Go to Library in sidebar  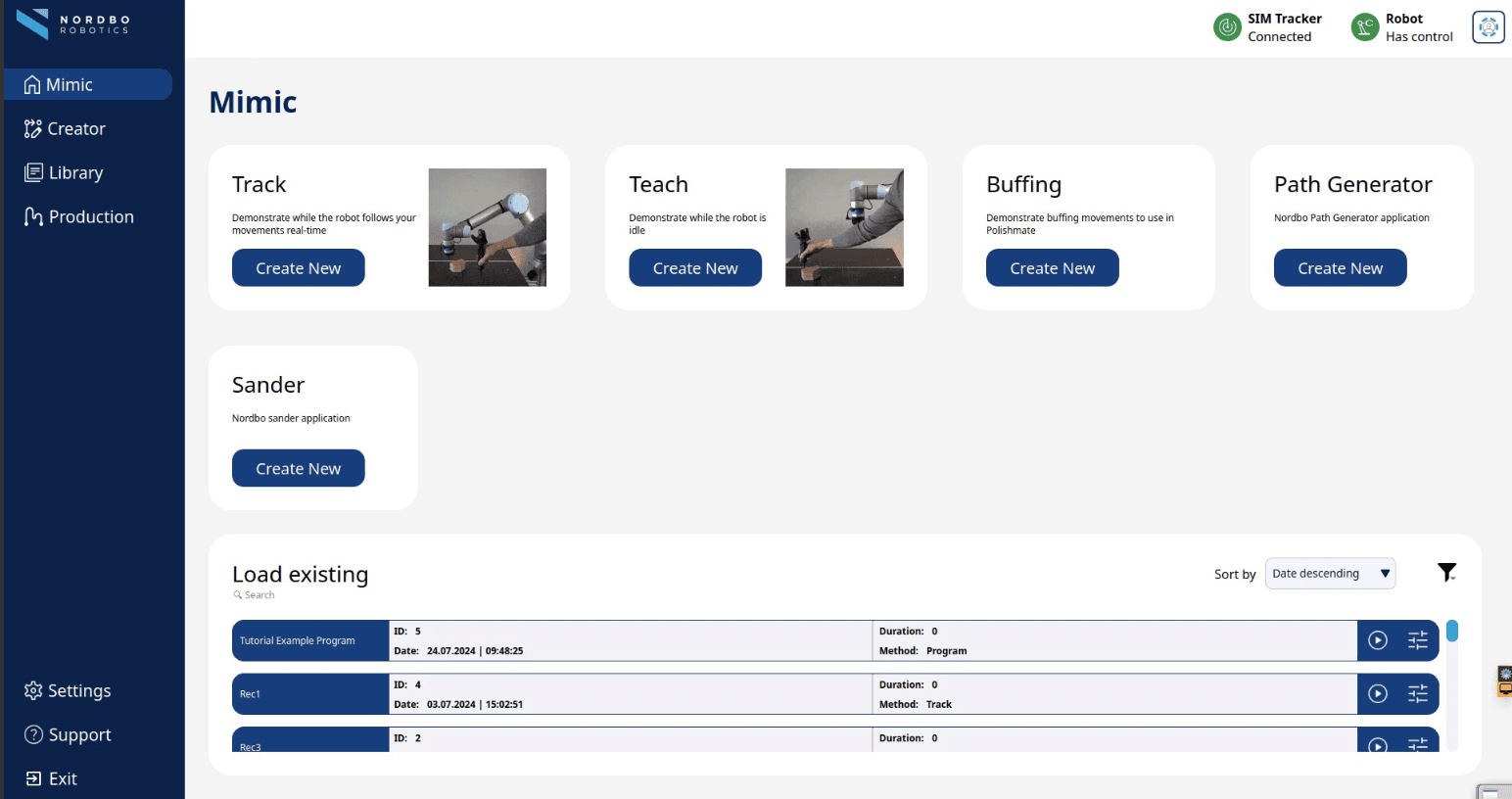[75, 173]
